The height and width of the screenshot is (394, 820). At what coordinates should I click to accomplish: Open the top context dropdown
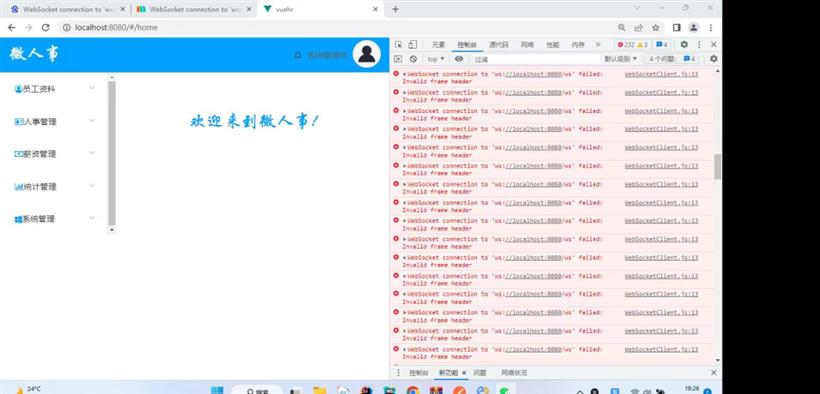[436, 59]
